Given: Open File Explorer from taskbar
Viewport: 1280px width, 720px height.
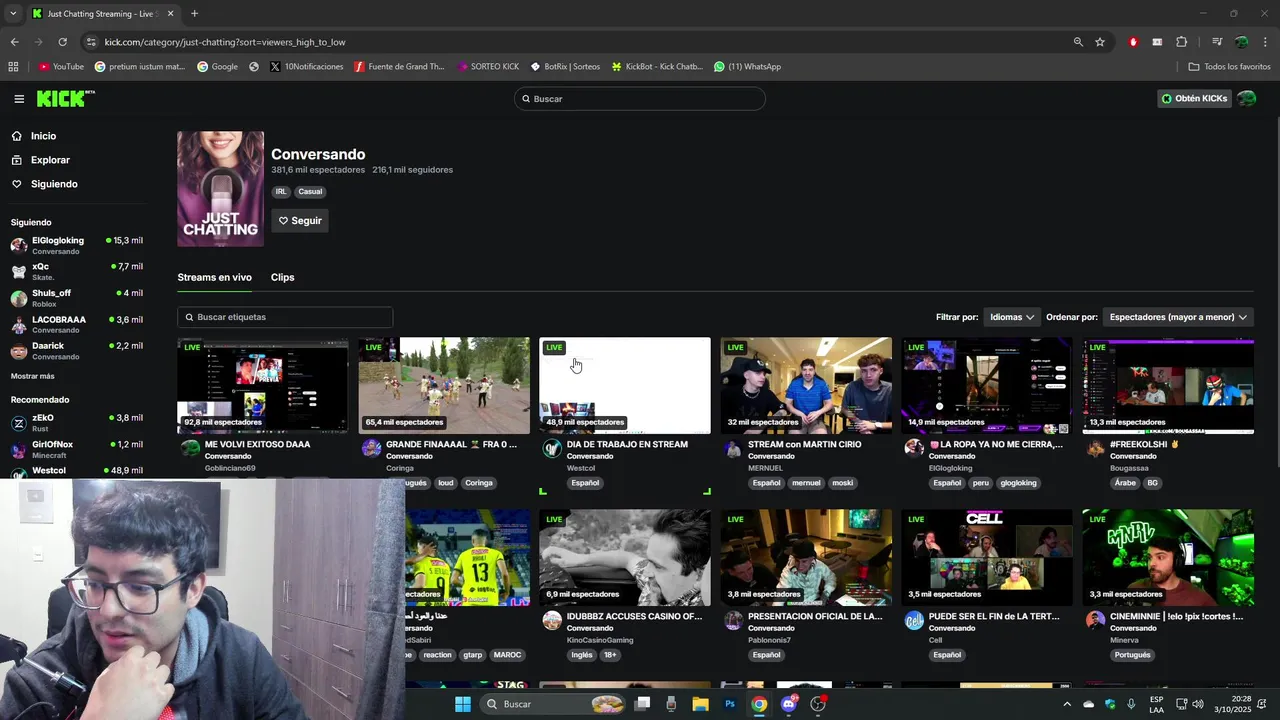Looking at the screenshot, I should coord(700,704).
